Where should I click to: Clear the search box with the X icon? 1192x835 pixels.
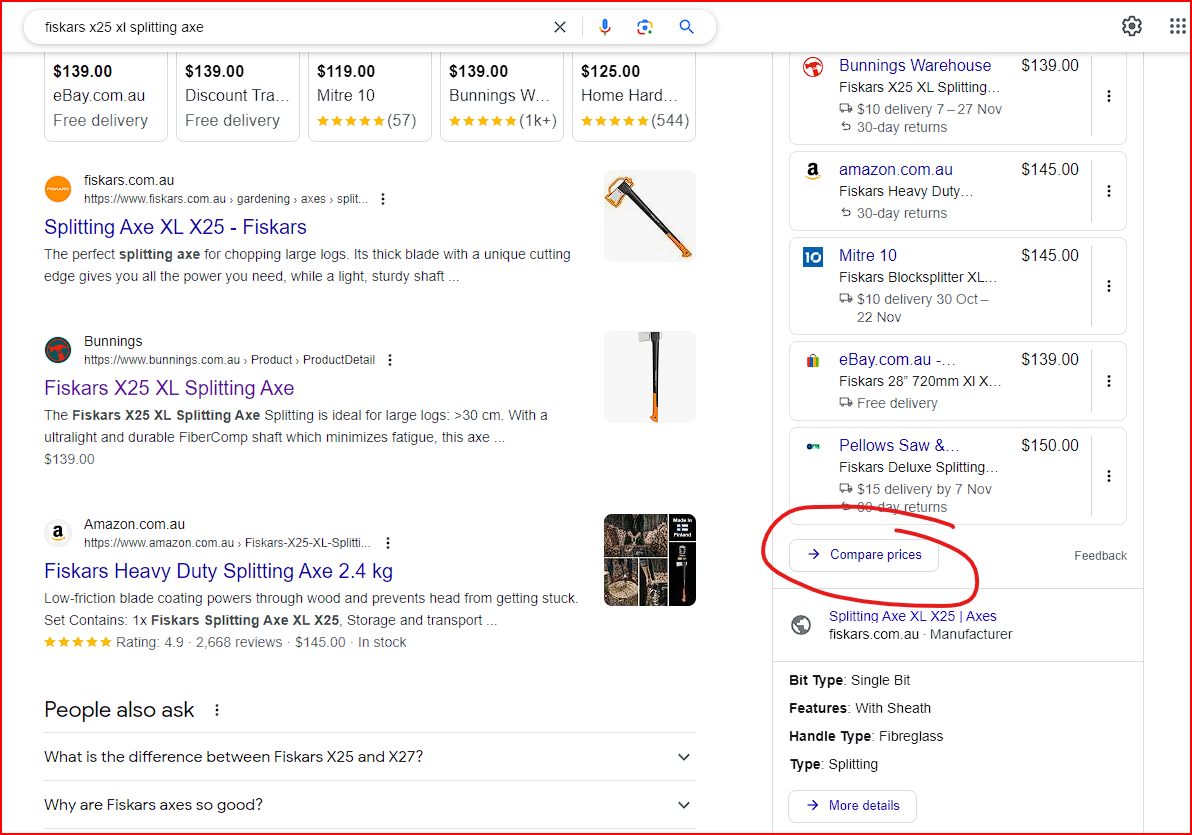pyautogui.click(x=560, y=27)
